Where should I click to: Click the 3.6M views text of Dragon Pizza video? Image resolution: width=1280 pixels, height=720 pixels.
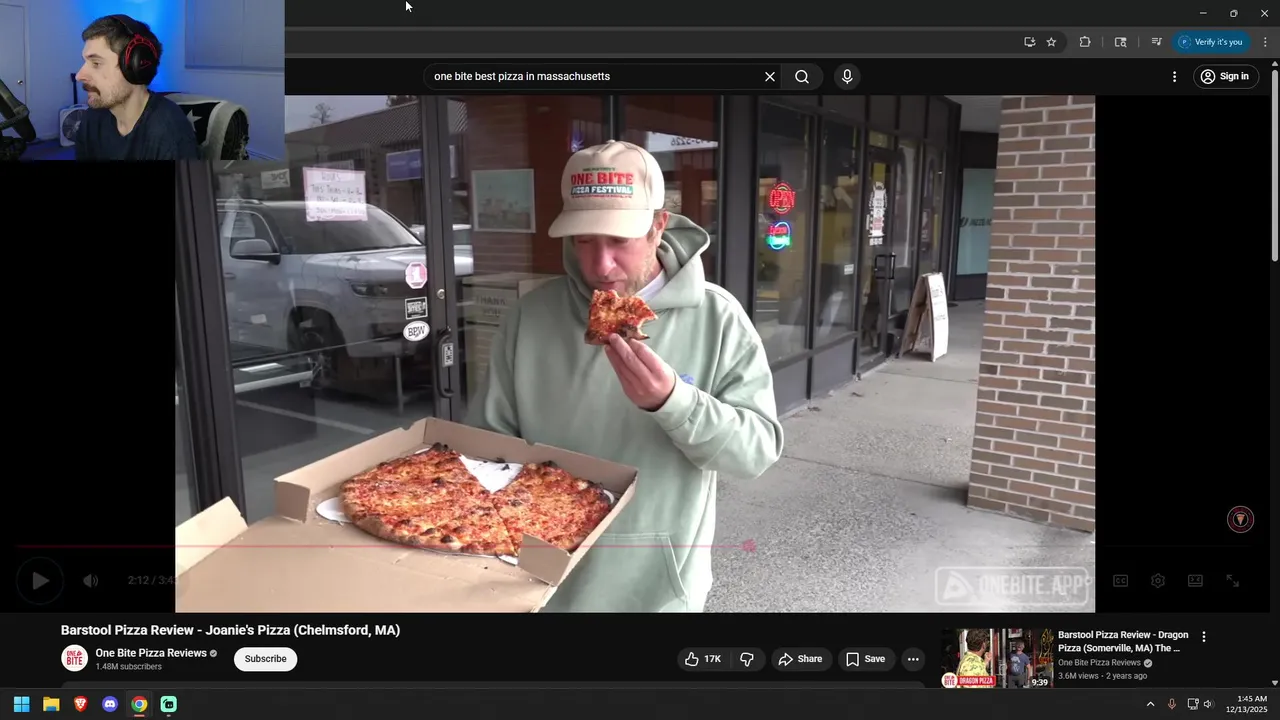tap(1078, 676)
